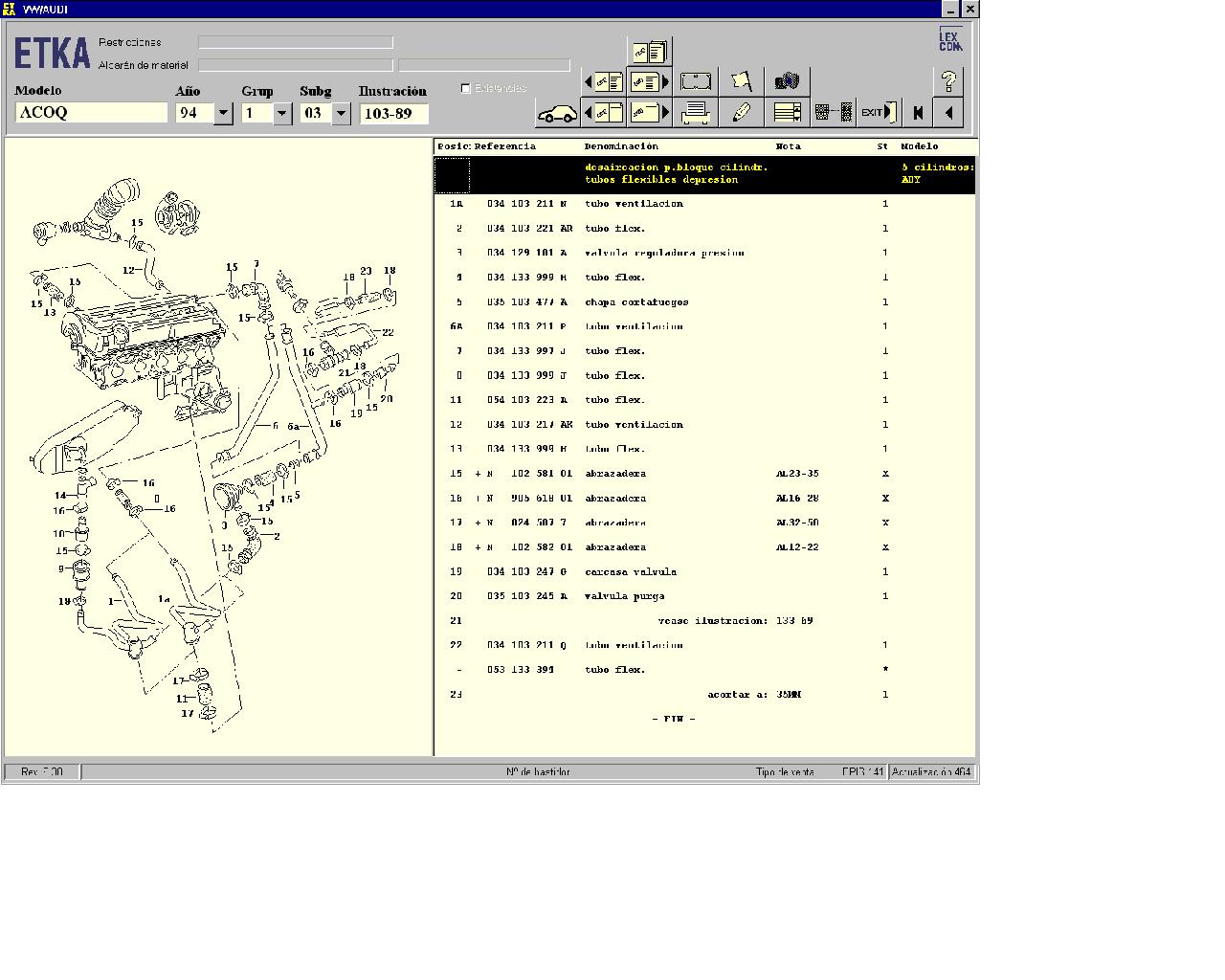The height and width of the screenshot is (980, 1225).
Task: Click the Nota column header
Action: click(788, 146)
